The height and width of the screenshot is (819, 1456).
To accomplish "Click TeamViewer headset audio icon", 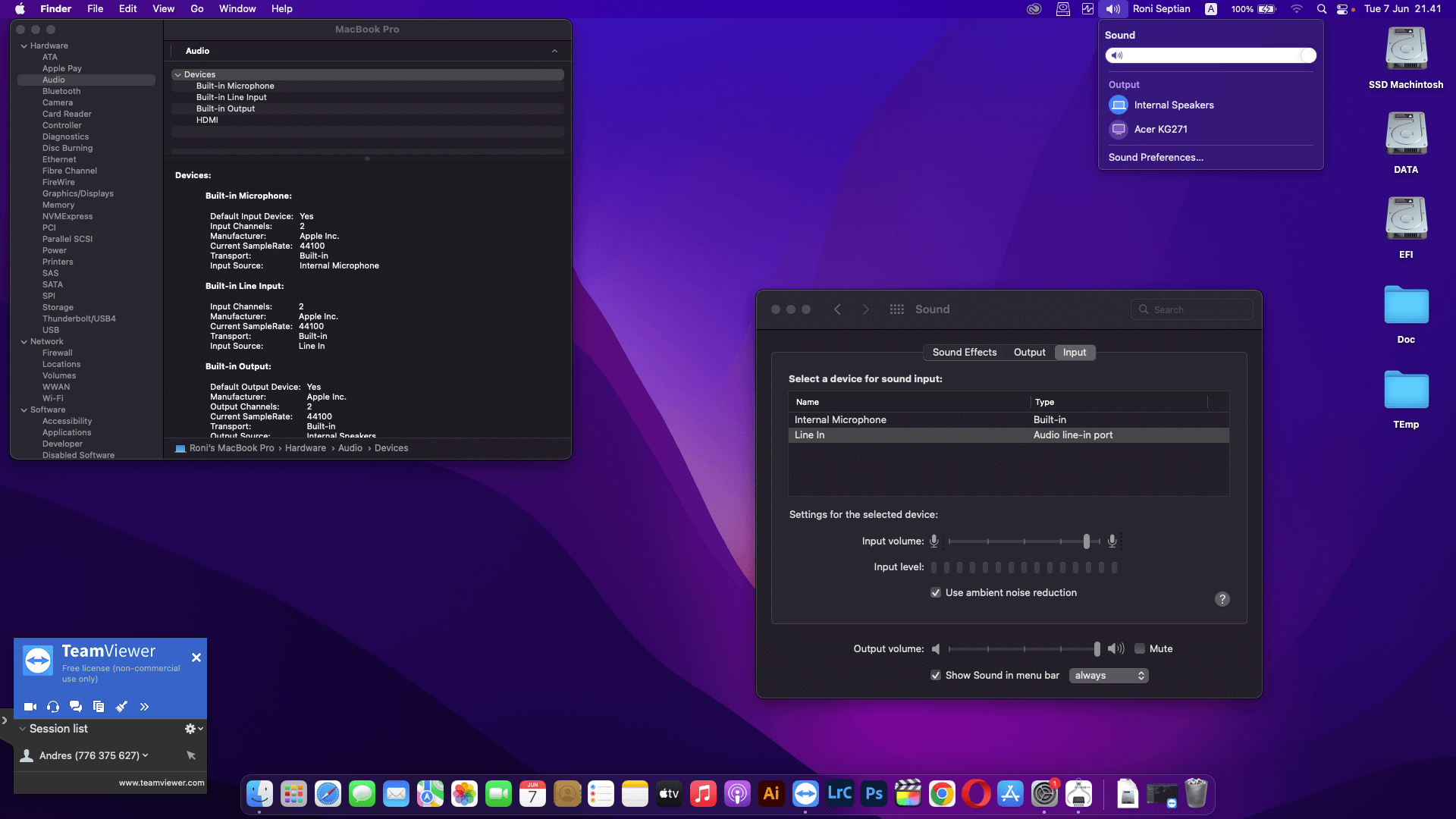I will 53,707.
